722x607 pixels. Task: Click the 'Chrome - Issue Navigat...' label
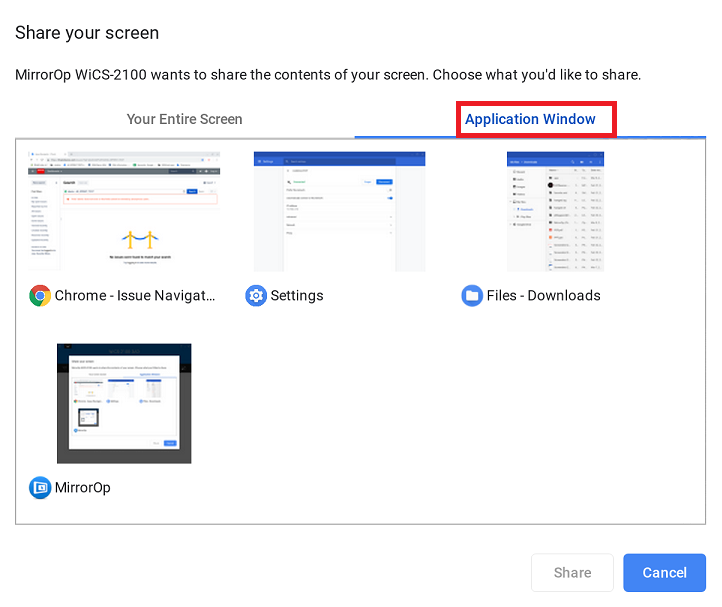coord(135,295)
